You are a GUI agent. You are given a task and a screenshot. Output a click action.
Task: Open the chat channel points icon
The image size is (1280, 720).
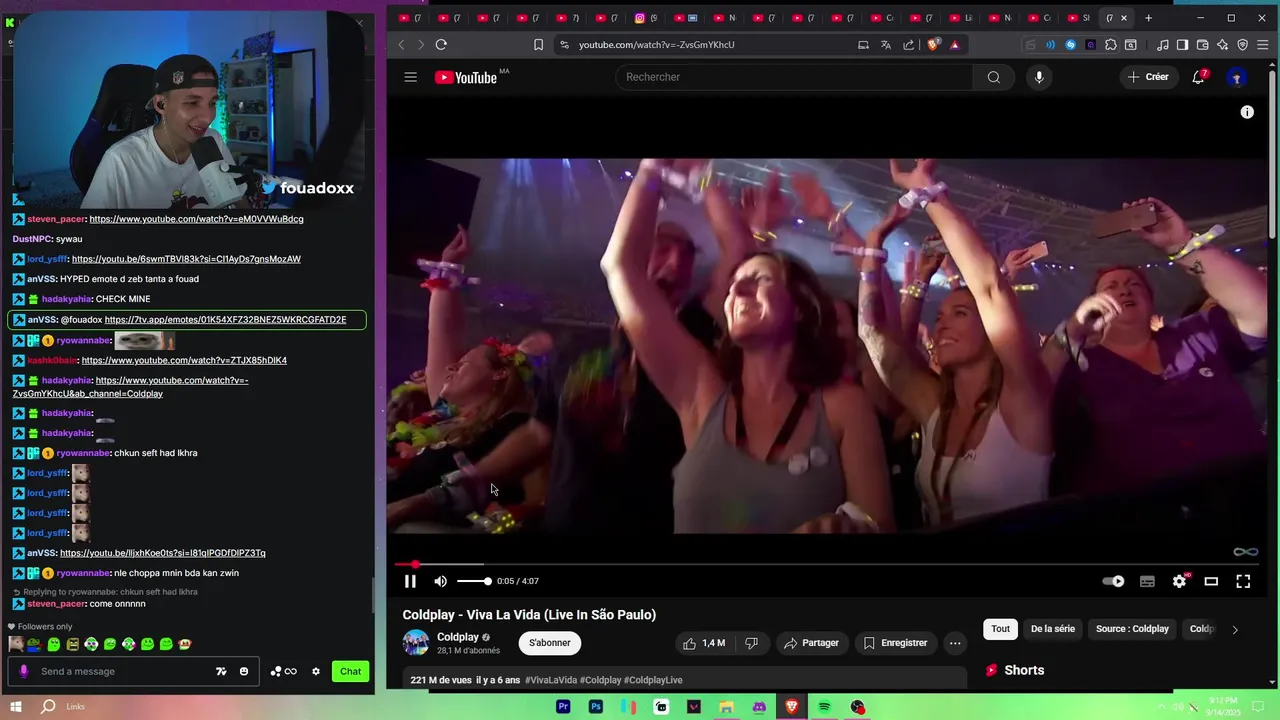pyautogui.click(x=283, y=671)
